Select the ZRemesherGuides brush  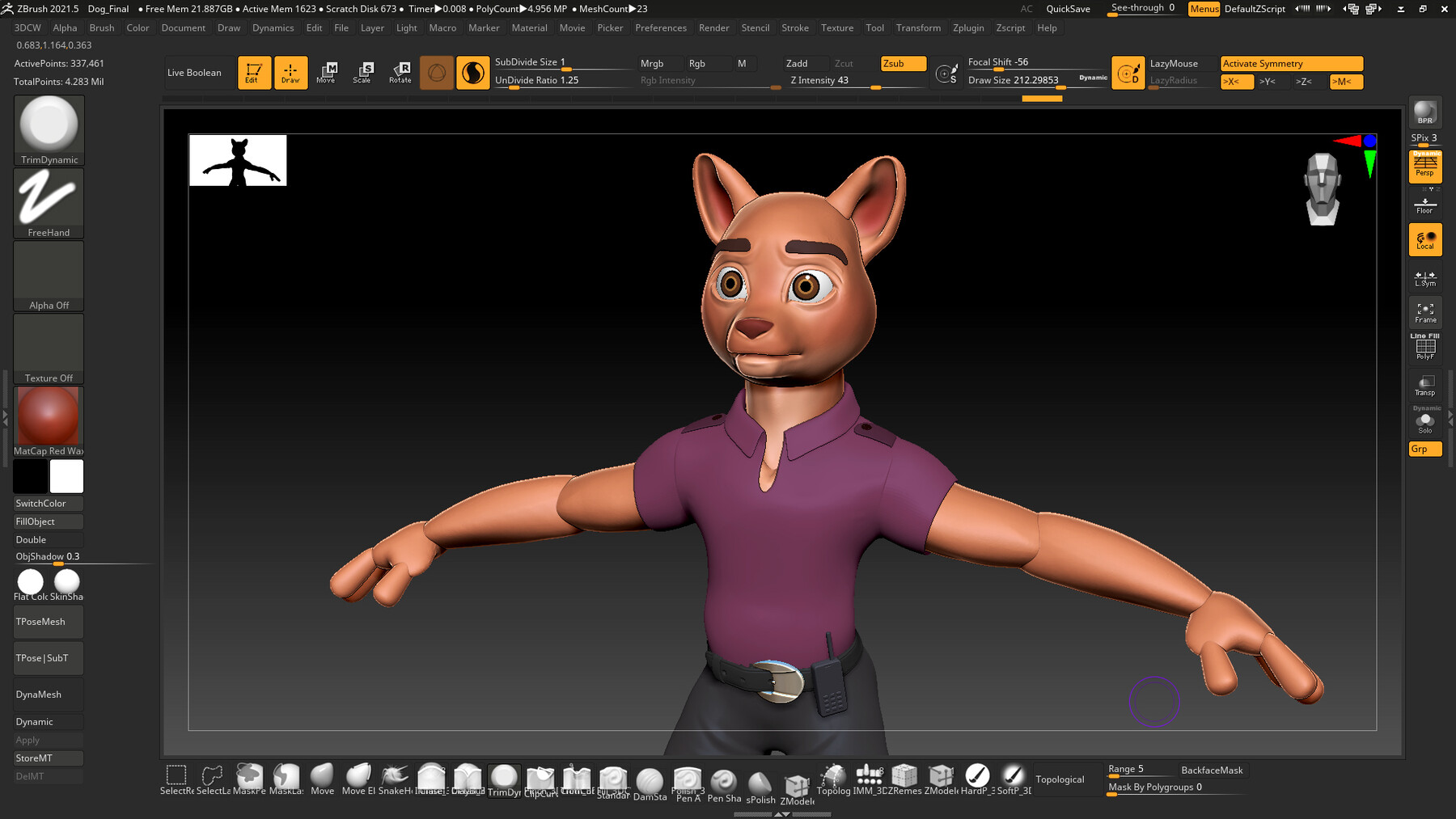pyautogui.click(x=905, y=779)
